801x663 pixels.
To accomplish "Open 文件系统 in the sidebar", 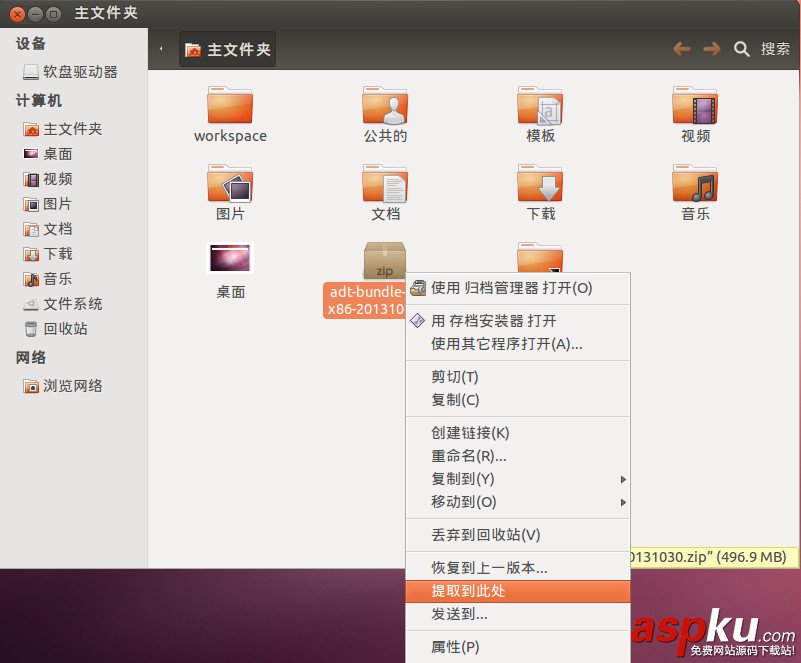I will pos(62,304).
